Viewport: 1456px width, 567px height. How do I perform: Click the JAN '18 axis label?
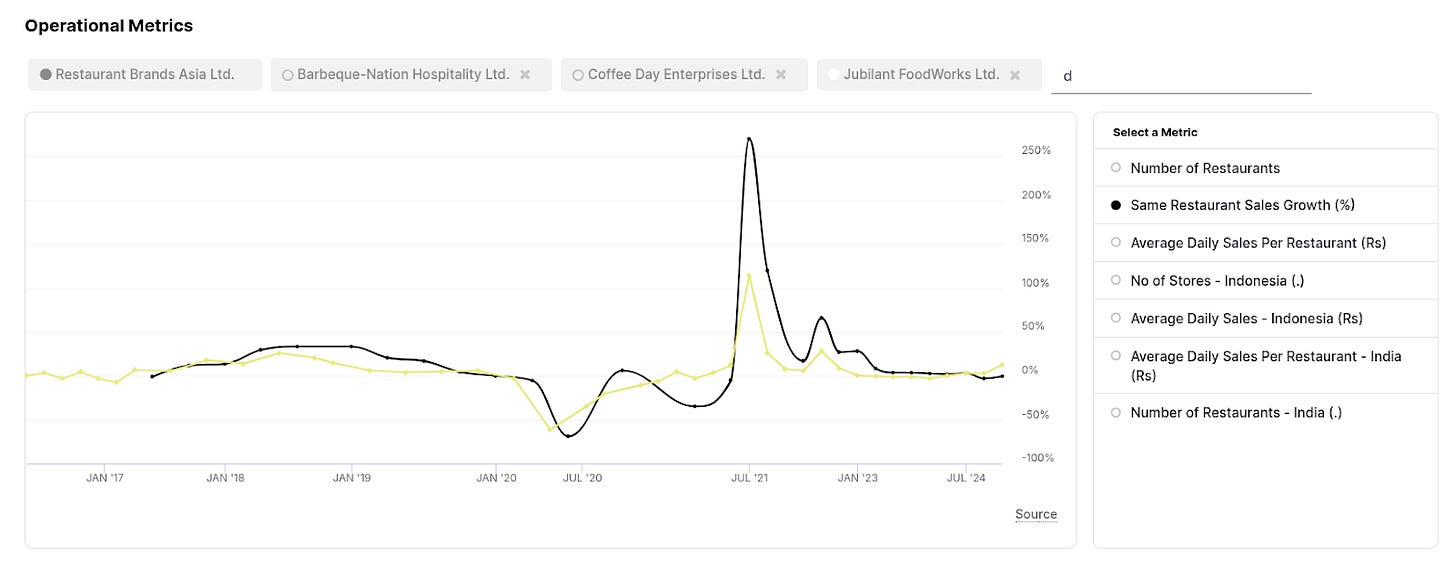pos(225,478)
